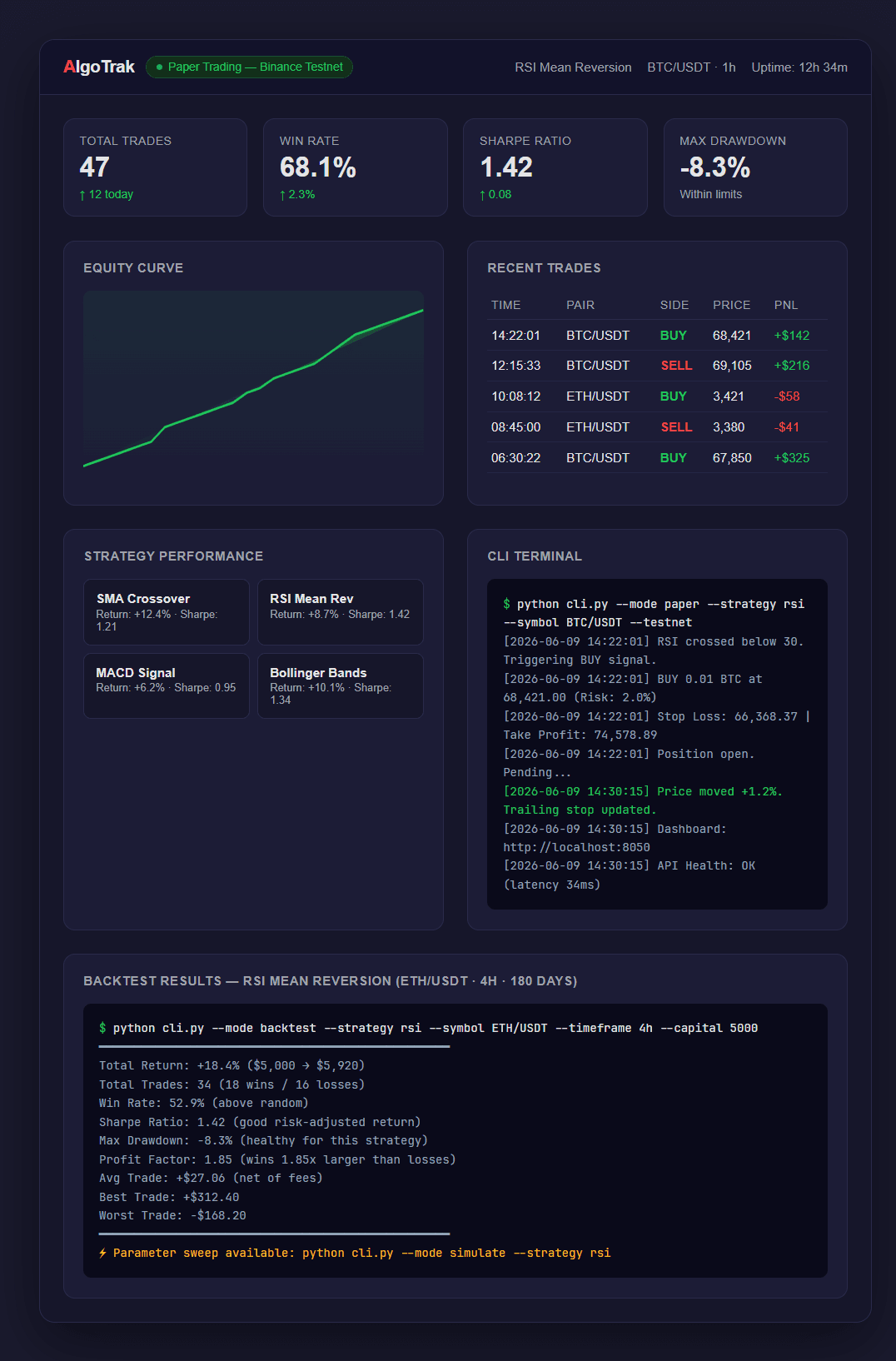896x1361 pixels.
Task: Click the 12 today trades change
Action: point(107,194)
